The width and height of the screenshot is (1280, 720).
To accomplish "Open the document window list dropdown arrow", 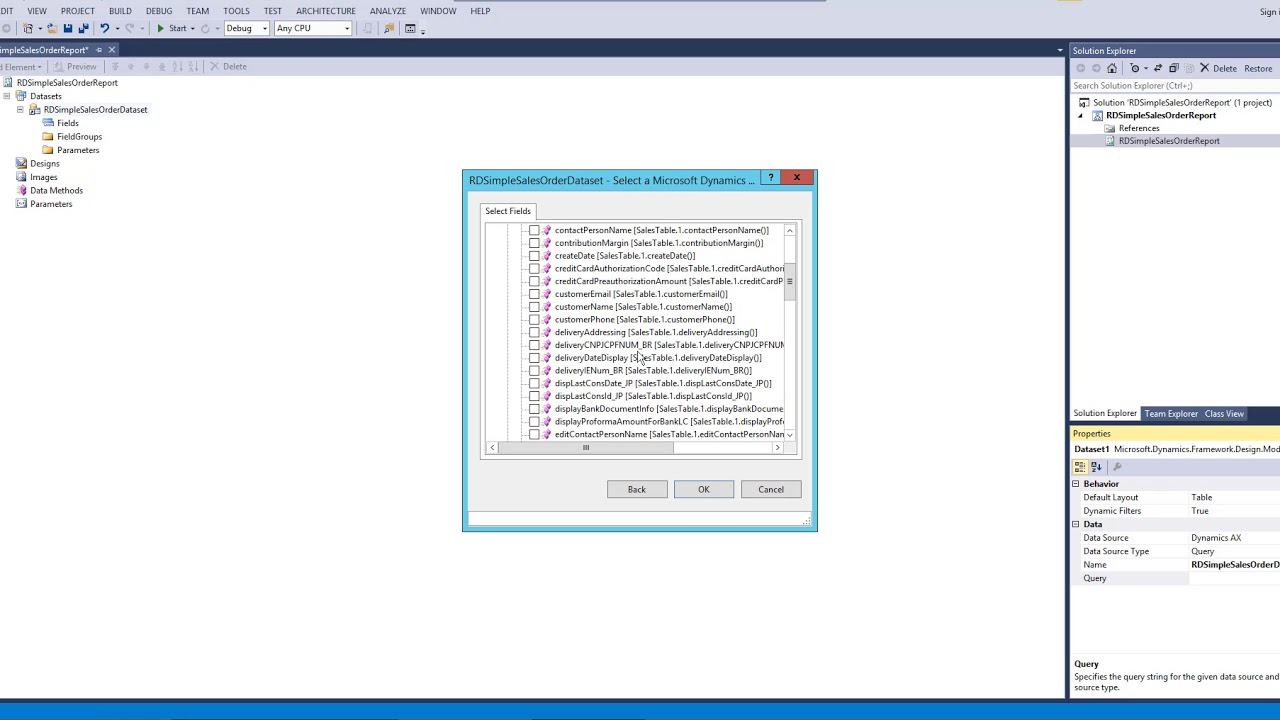I will (x=1060, y=50).
